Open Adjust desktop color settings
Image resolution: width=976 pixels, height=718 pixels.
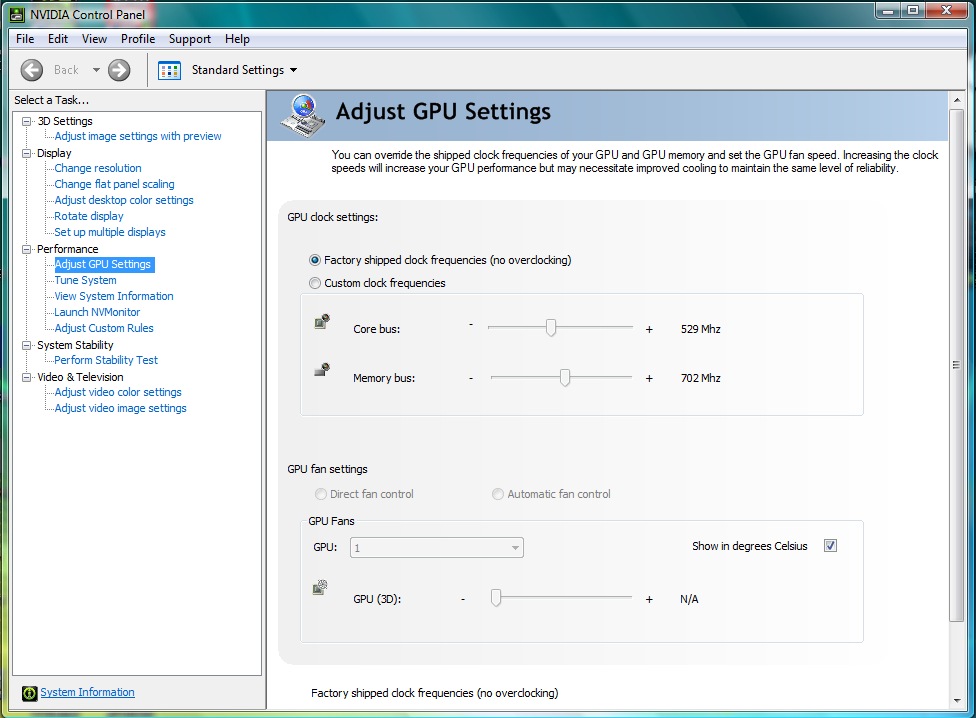coord(124,200)
